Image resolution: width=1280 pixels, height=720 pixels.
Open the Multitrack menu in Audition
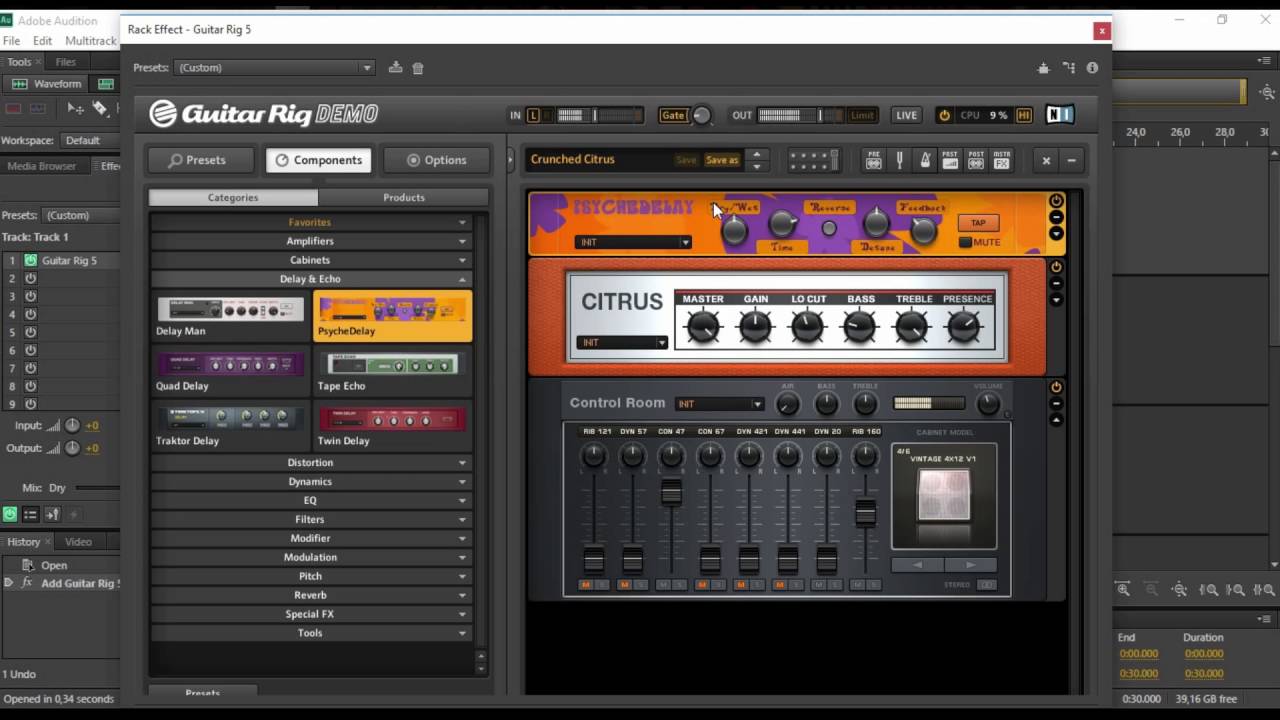pyautogui.click(x=90, y=41)
